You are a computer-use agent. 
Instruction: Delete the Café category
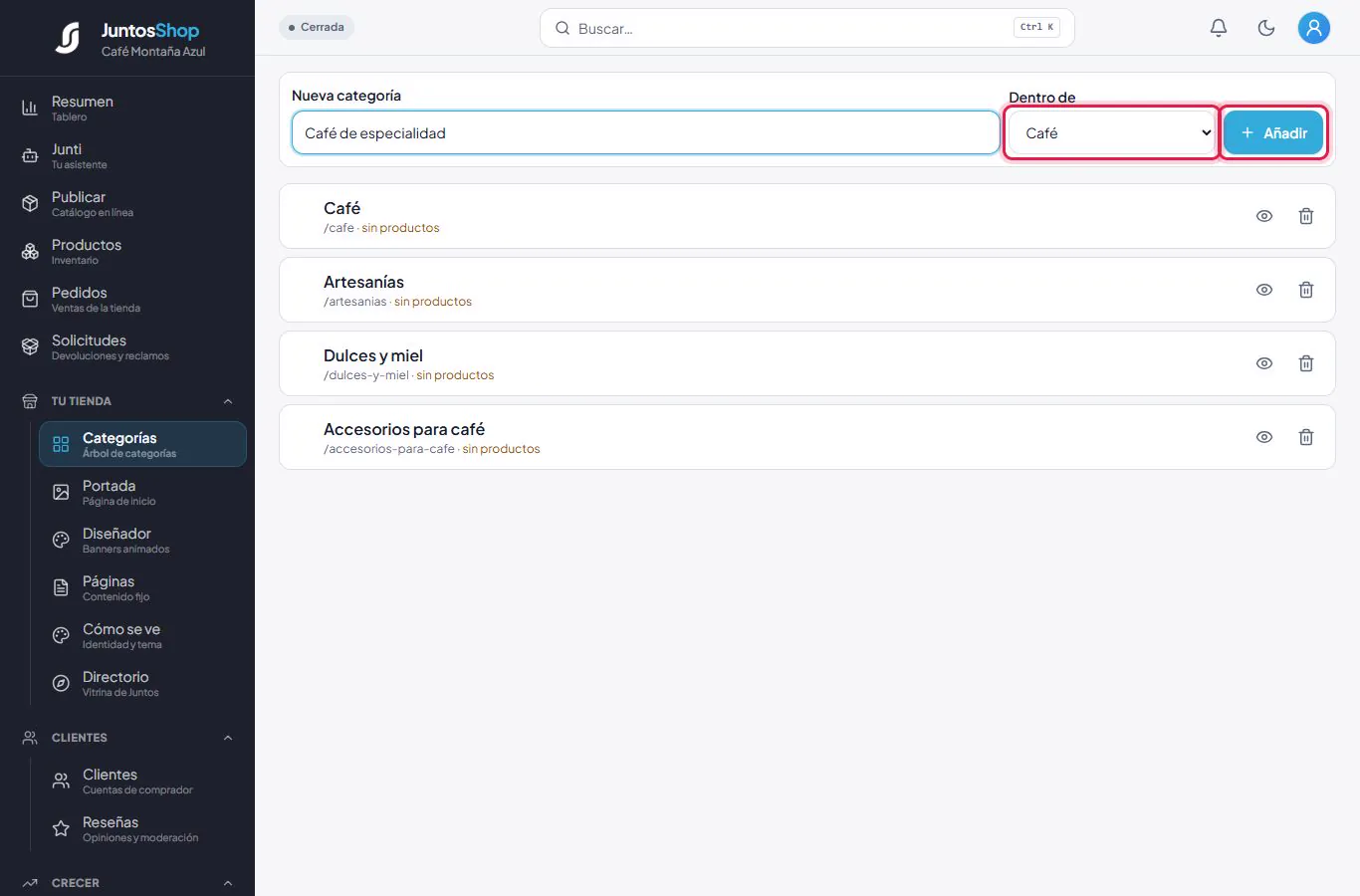pyautogui.click(x=1306, y=216)
